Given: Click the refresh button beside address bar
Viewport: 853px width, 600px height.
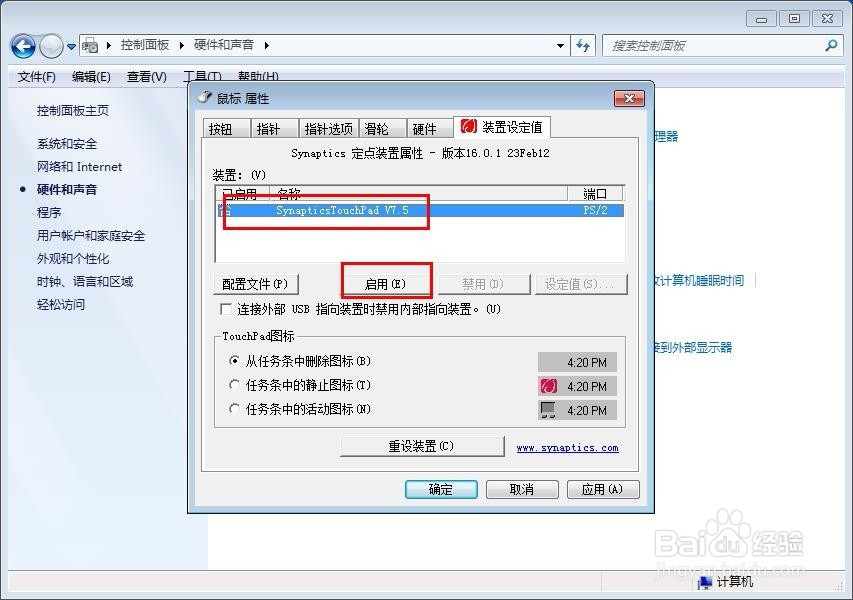Looking at the screenshot, I should [583, 46].
